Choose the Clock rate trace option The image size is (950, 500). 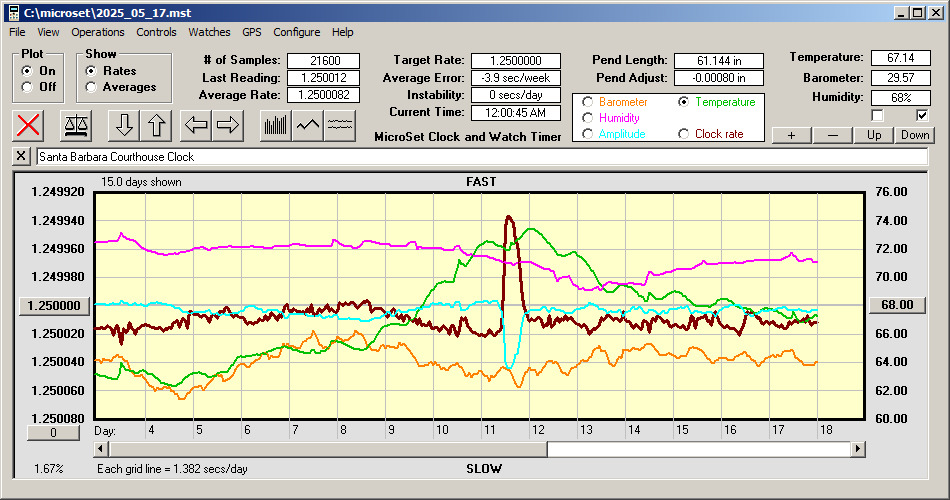point(683,134)
